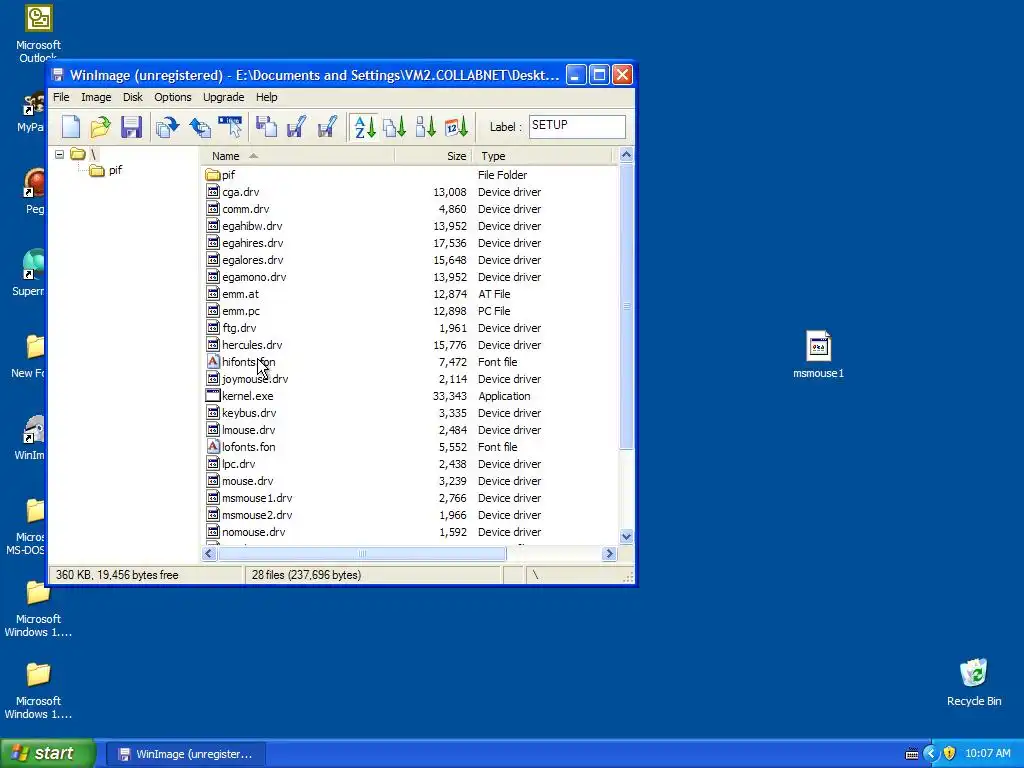Click the Inject files toolbar icon
Image resolution: width=1024 pixels, height=768 pixels.
pyautogui.click(x=167, y=127)
